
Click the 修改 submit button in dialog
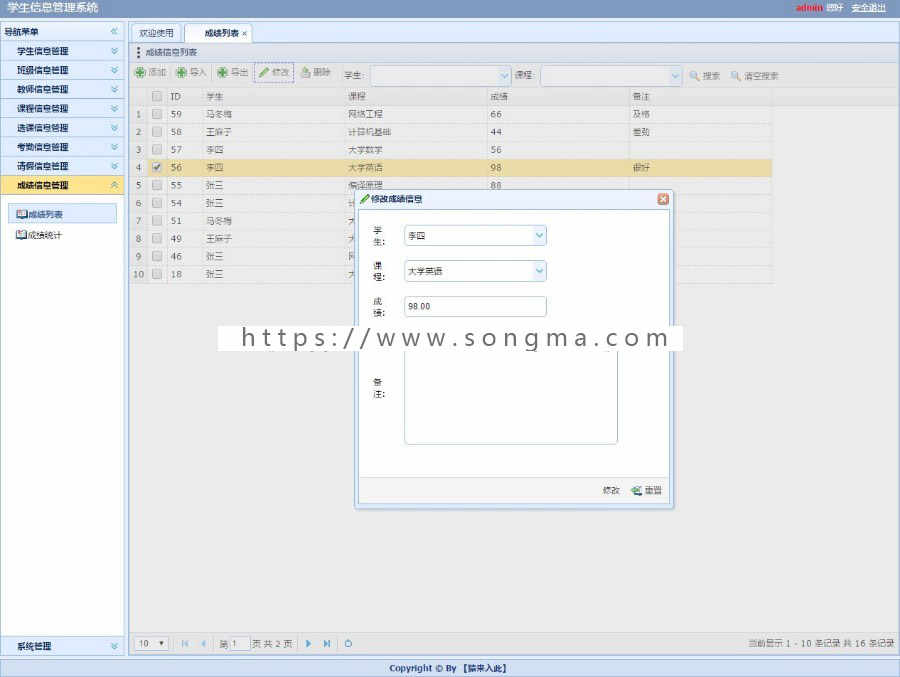click(x=611, y=490)
